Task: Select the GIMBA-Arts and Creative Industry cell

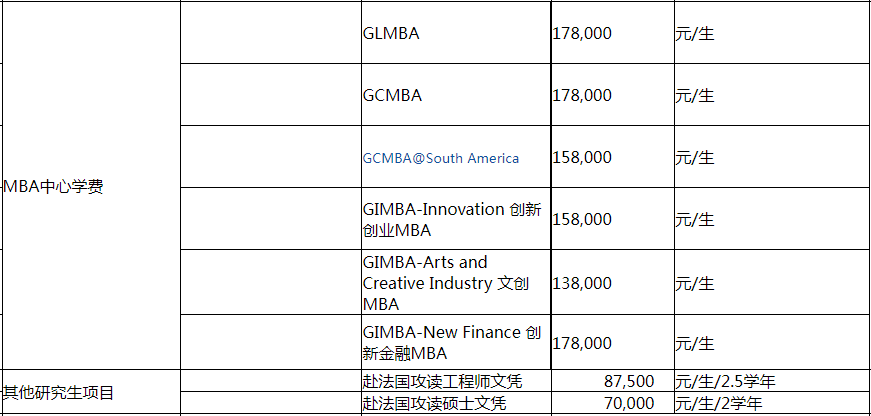Action: pyautogui.click(x=456, y=282)
